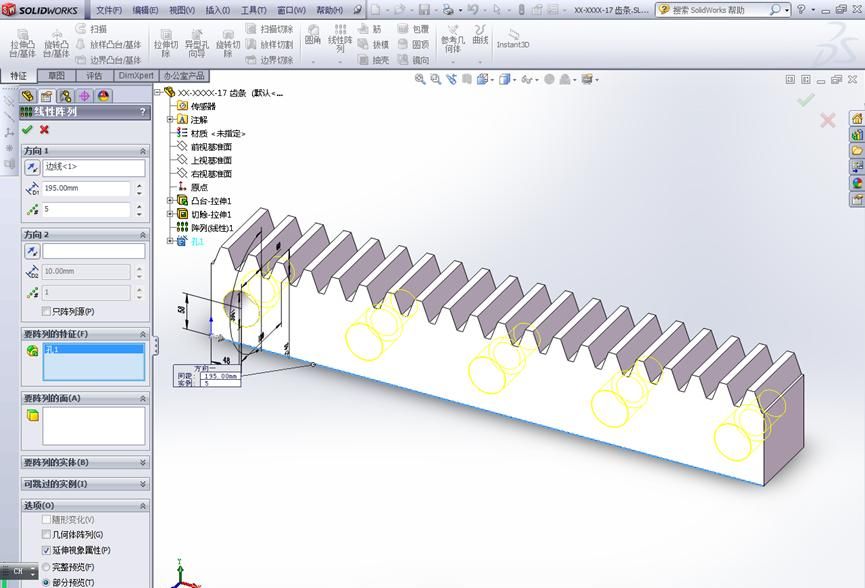Select the Fillet (圆角) tool
Screen dimensions: 865x588
pyautogui.click(x=313, y=38)
